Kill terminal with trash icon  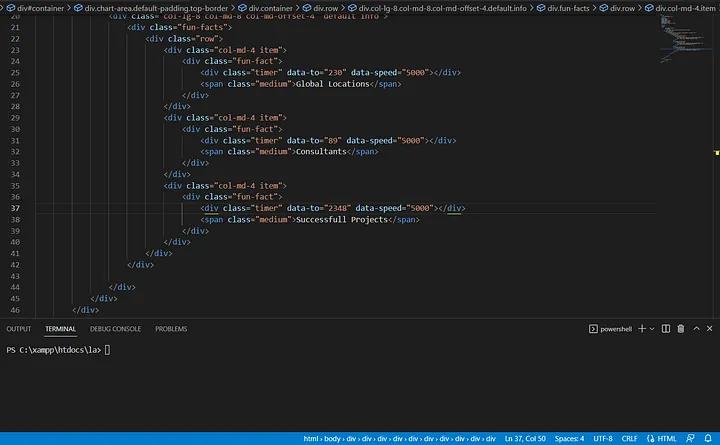click(681, 328)
